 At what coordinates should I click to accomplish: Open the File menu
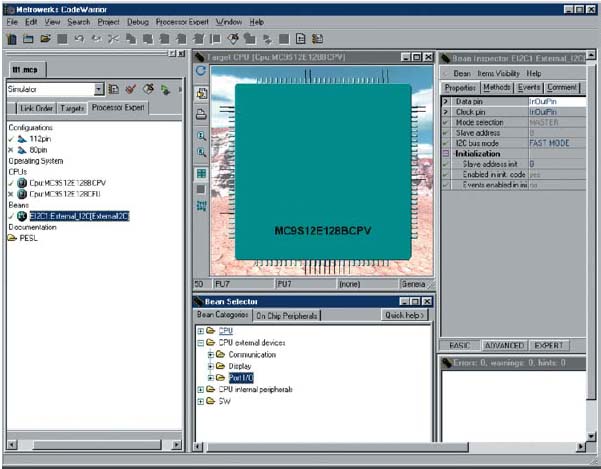point(12,22)
